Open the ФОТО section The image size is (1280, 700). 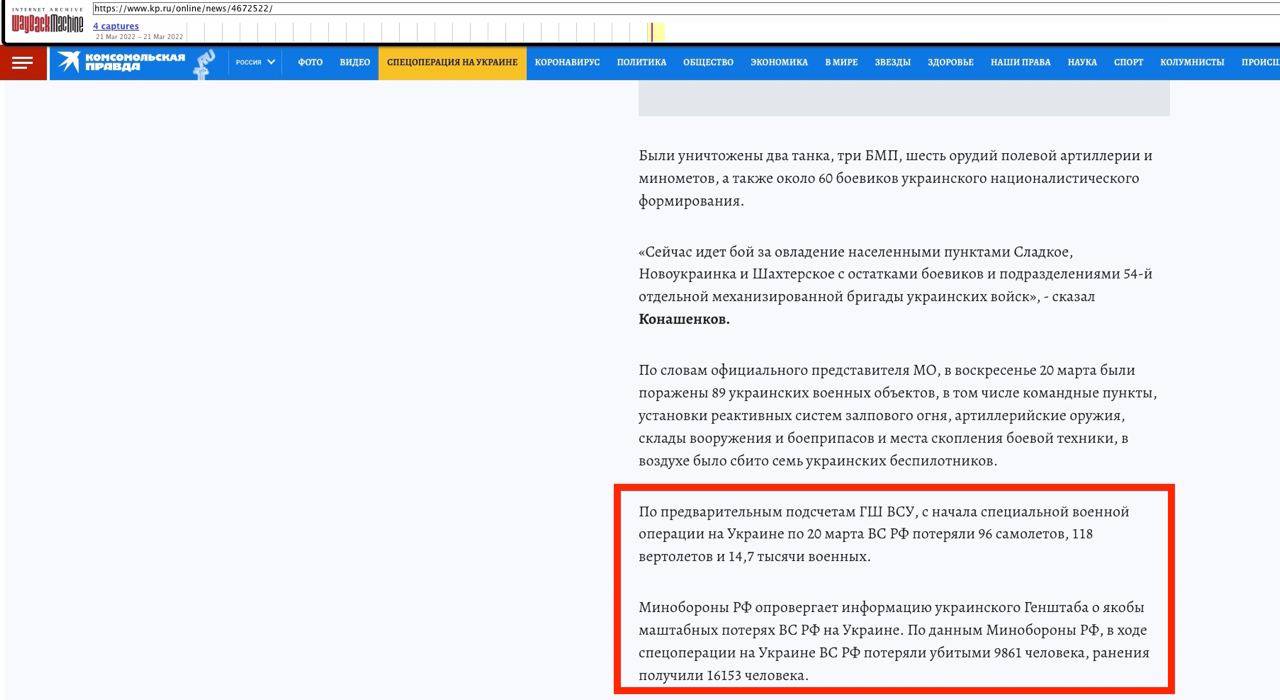310,61
